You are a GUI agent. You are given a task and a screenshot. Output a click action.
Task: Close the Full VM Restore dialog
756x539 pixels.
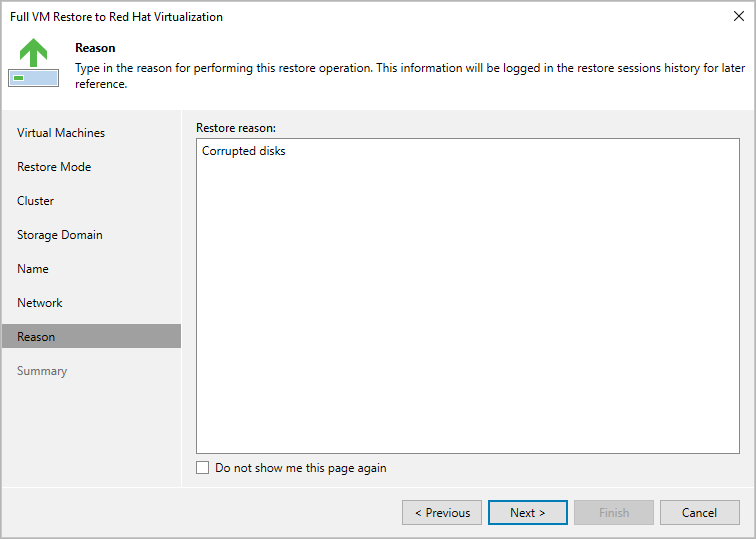(x=738, y=16)
